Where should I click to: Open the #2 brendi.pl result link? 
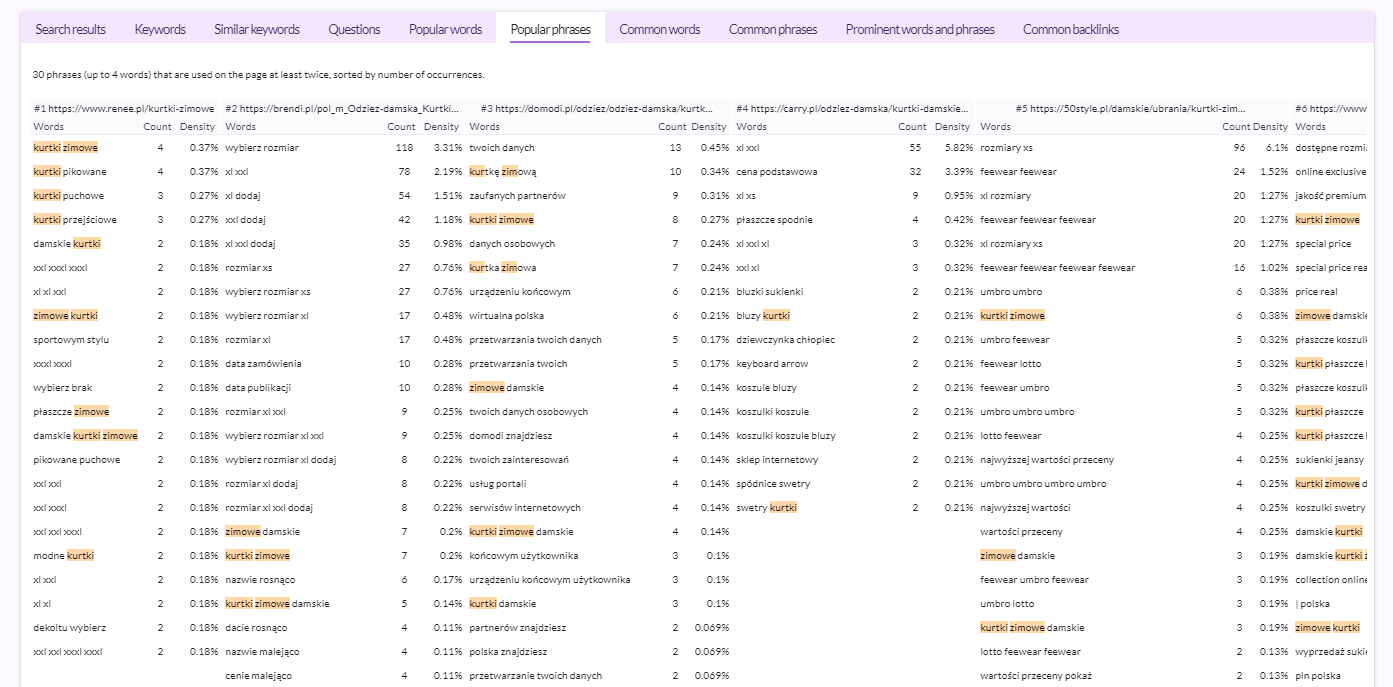(x=344, y=108)
